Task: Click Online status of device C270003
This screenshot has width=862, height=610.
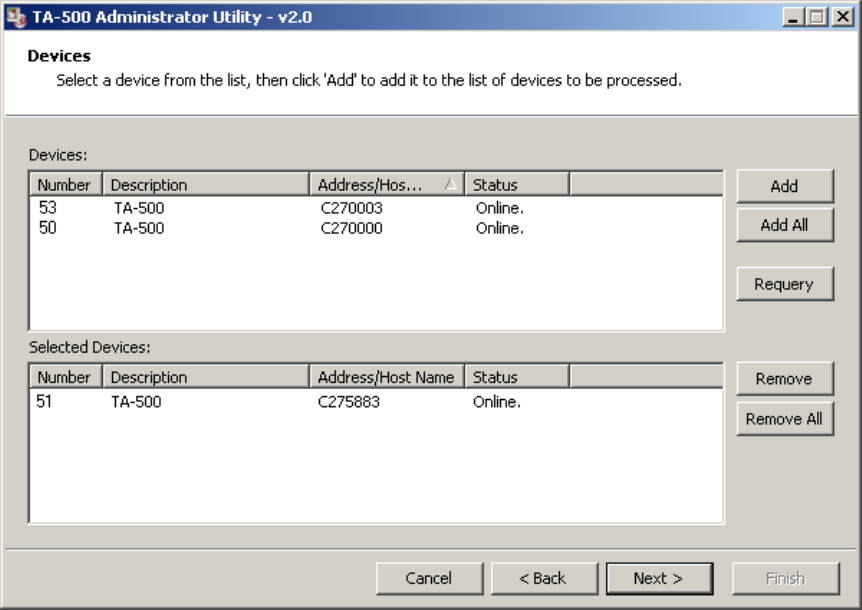Action: click(x=500, y=208)
